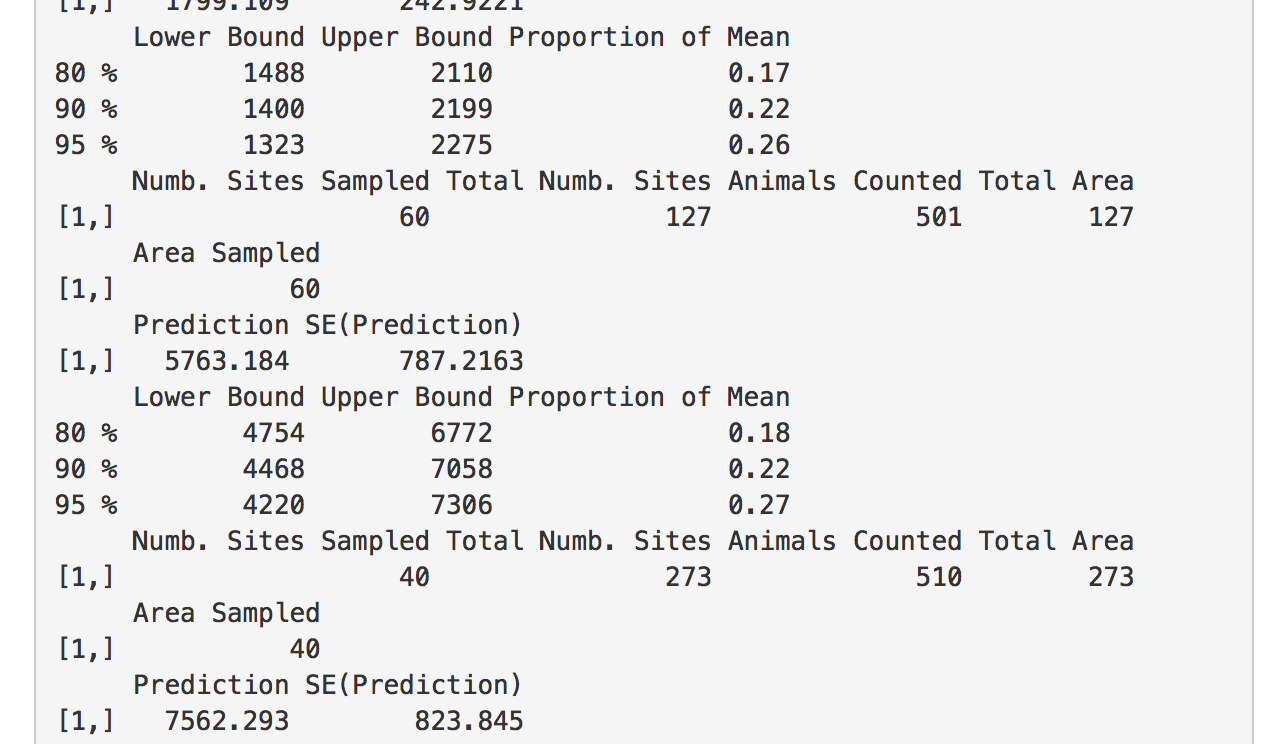The height and width of the screenshot is (744, 1272).
Task: Click the Numb. Sites Sampled value 40
Action: (415, 577)
